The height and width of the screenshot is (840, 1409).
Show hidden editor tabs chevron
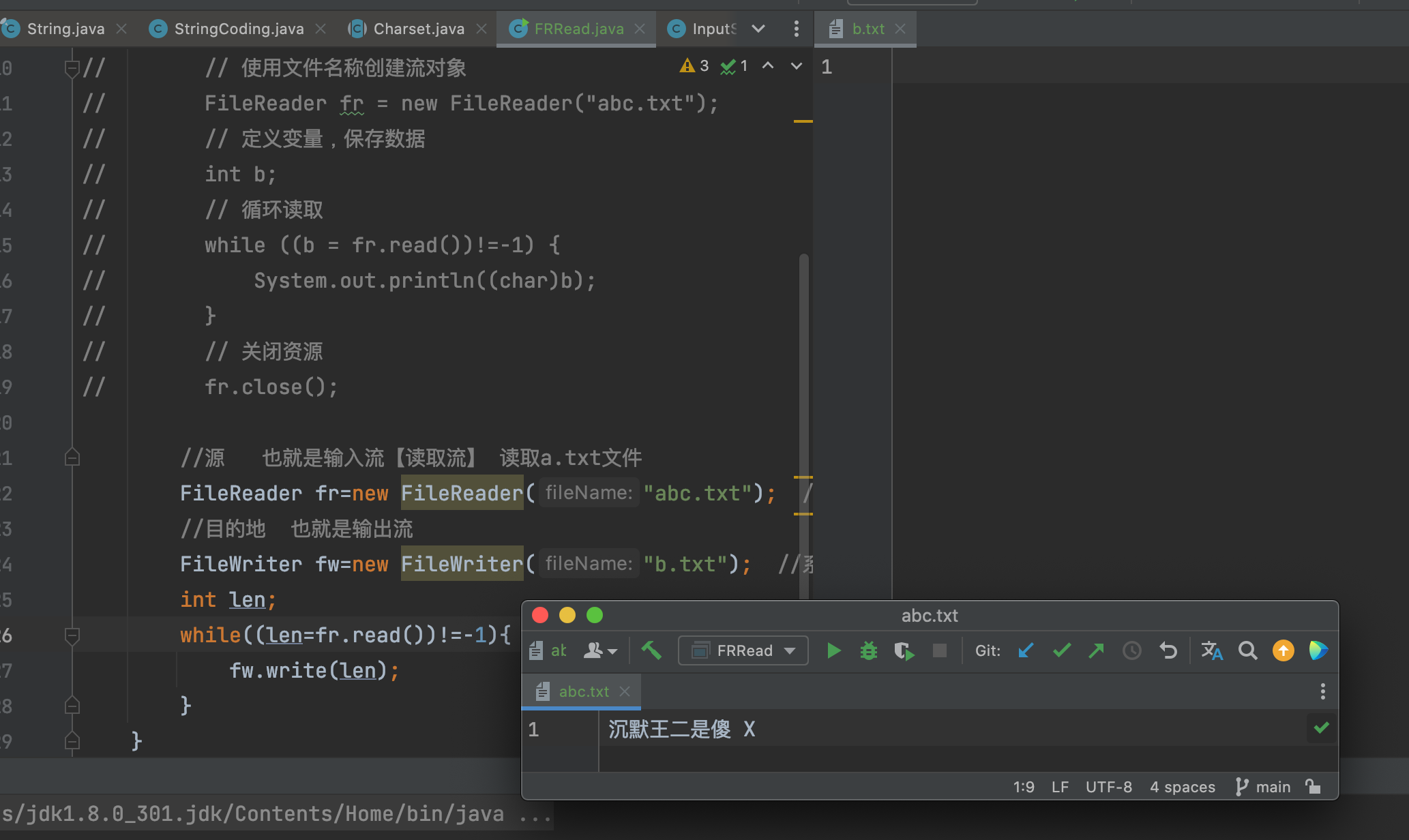pos(758,29)
